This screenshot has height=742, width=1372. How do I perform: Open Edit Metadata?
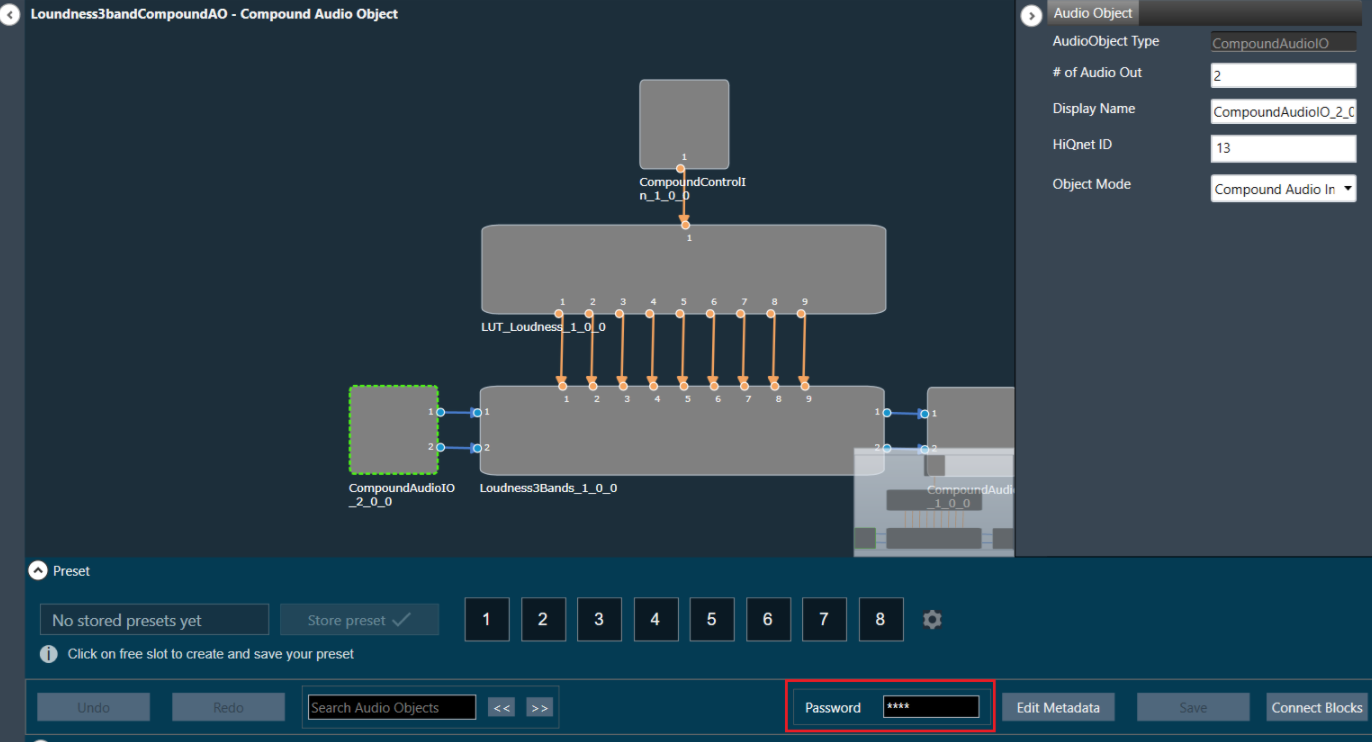[1058, 707]
